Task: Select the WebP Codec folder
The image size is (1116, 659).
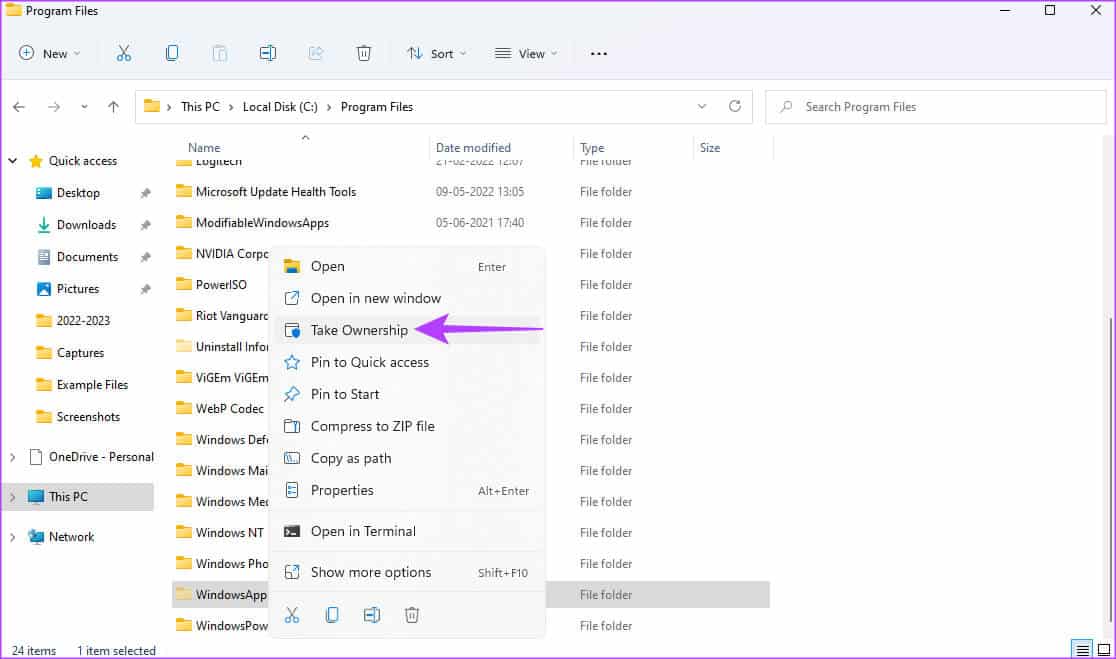Action: coord(229,408)
